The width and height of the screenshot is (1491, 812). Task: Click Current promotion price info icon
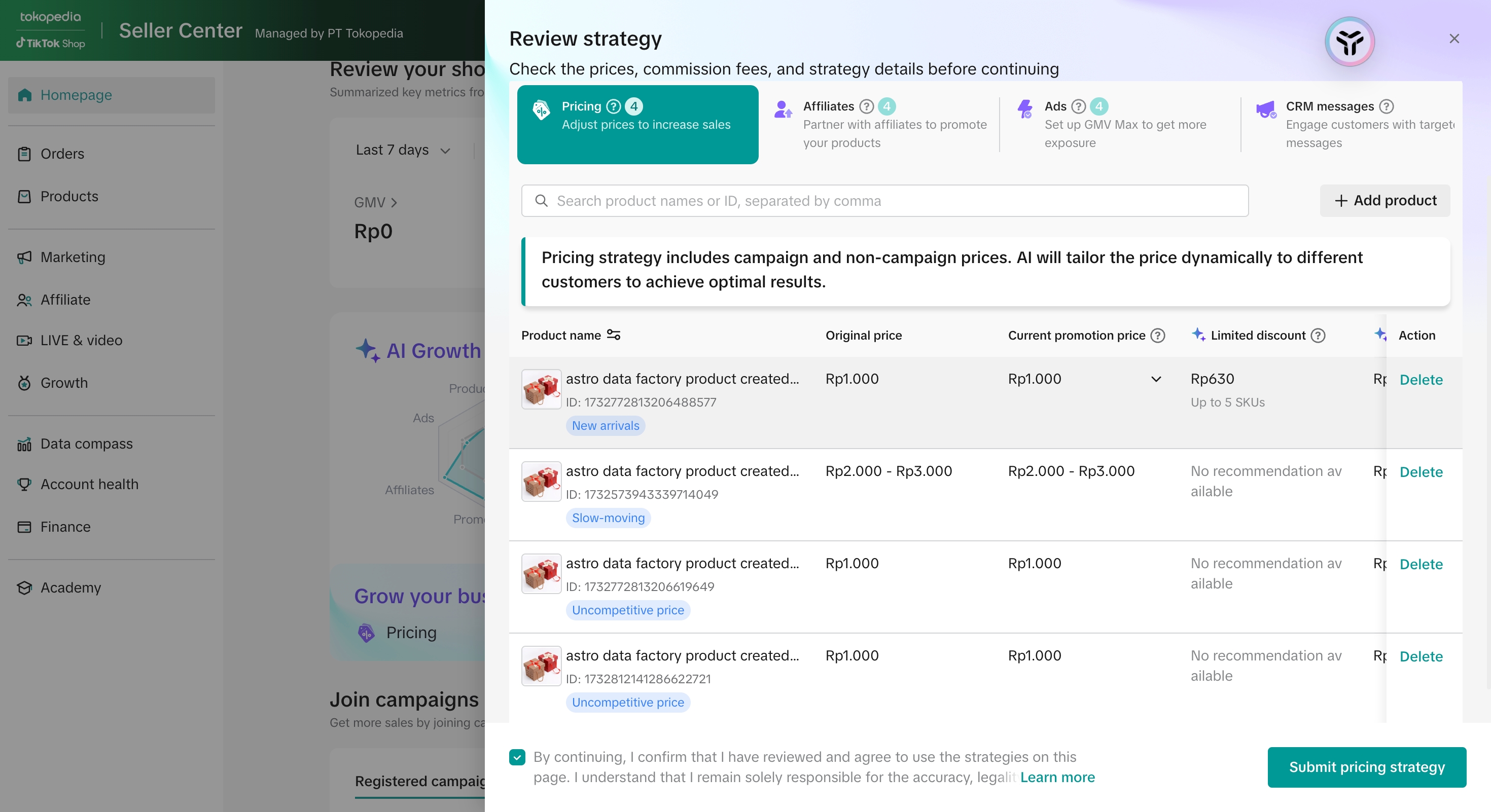(1158, 336)
